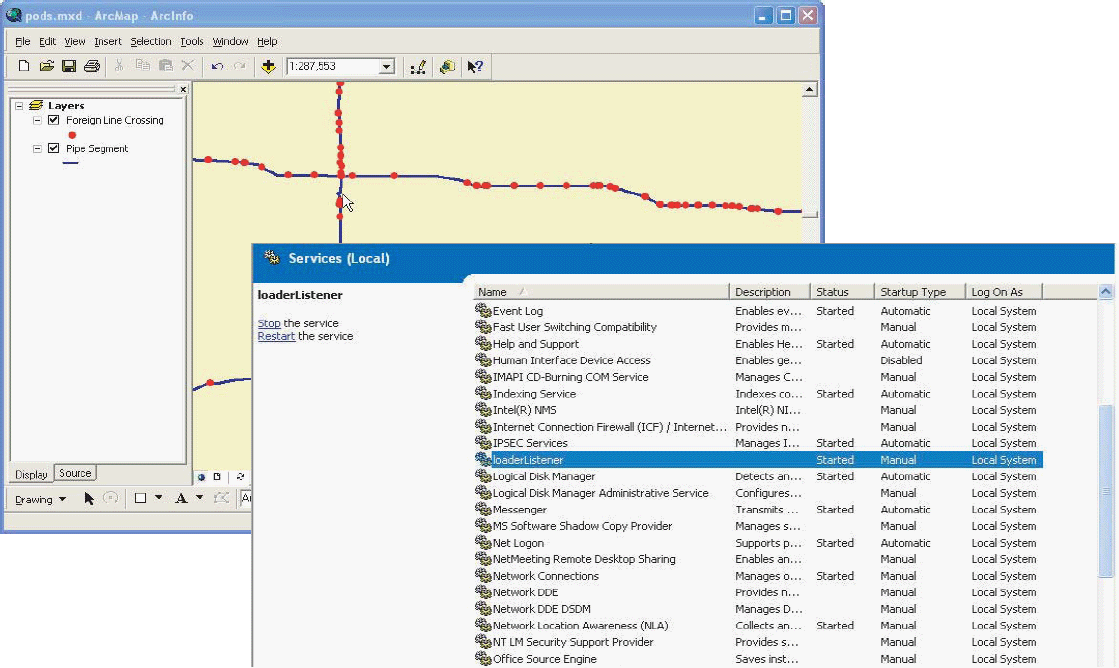Click the Open folder icon in ArcMap toolbar
This screenshot has width=1119, height=668.
46,66
